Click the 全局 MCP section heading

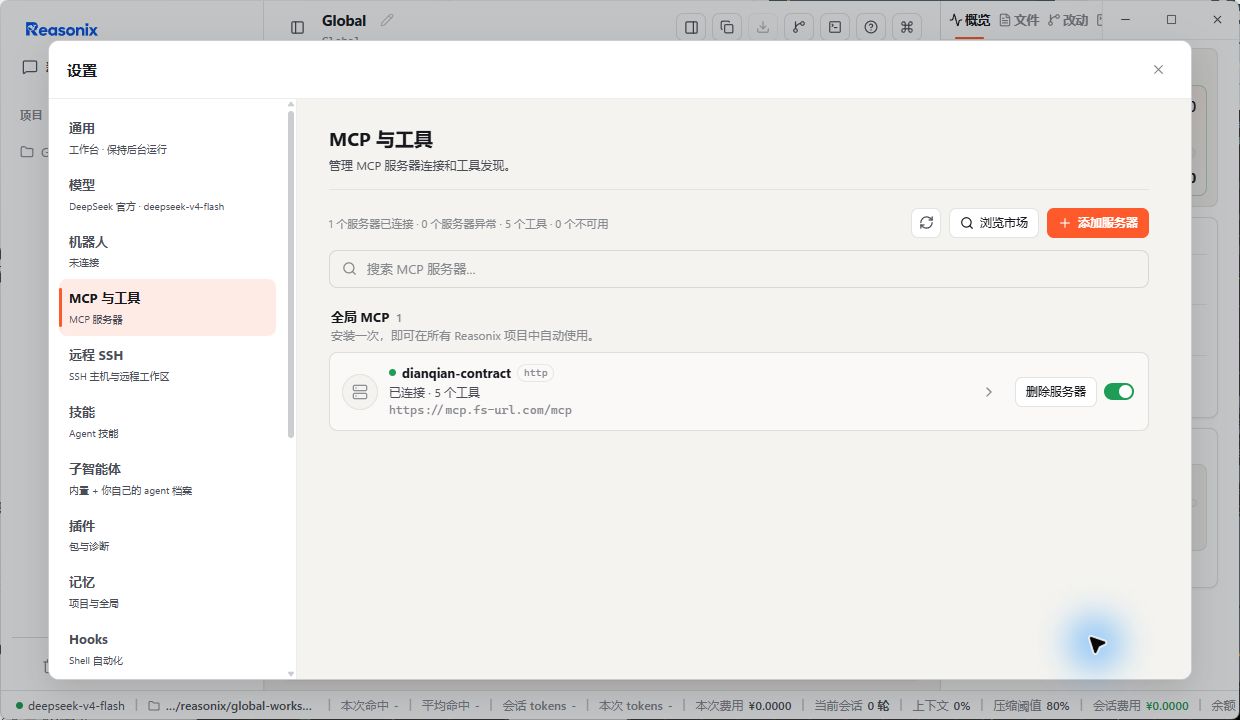(x=360, y=317)
